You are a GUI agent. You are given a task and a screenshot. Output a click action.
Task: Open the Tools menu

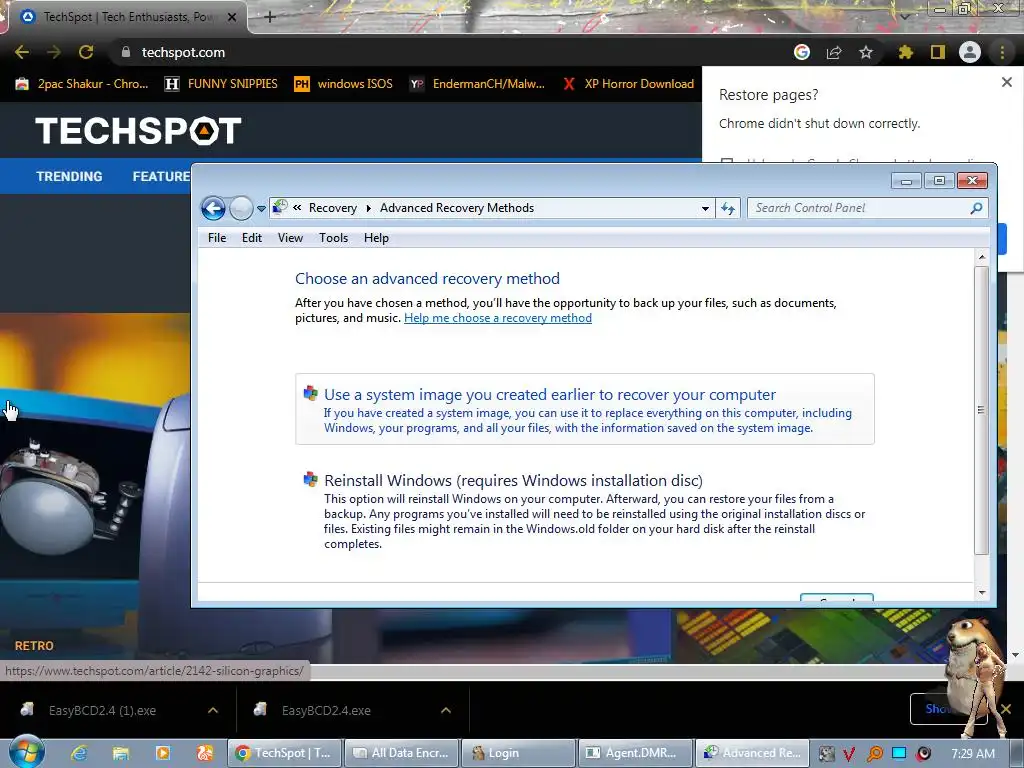pos(333,238)
